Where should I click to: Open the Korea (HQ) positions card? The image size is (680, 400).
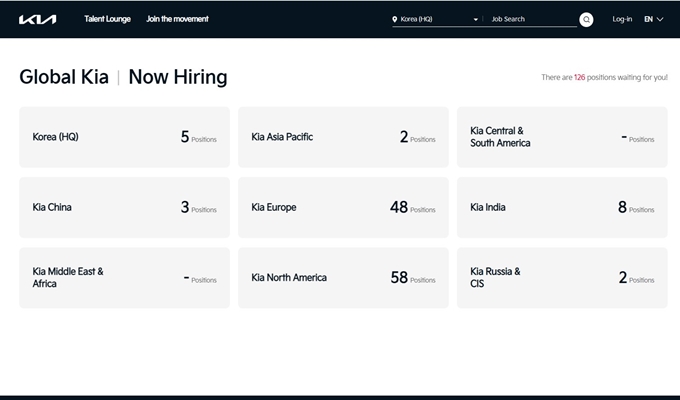(x=124, y=137)
